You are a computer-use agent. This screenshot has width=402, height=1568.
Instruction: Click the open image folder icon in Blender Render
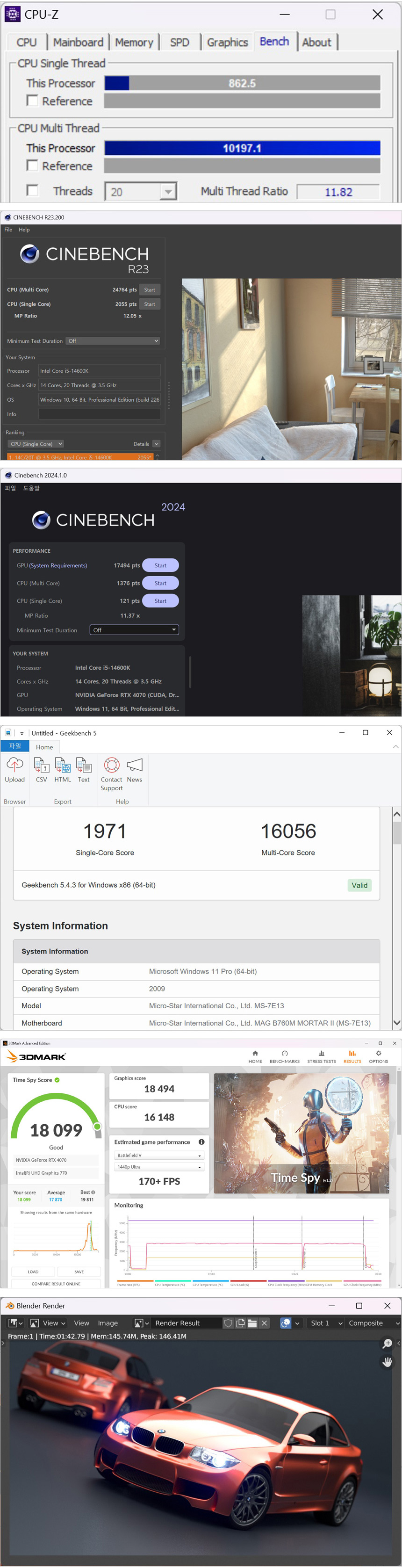point(252,1322)
